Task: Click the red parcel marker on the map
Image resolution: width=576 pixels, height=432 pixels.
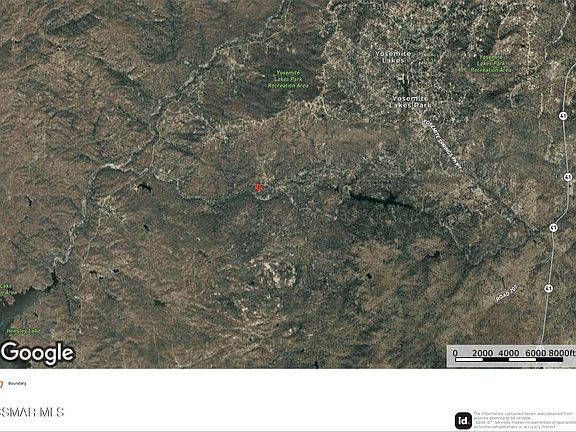Action: (x=258, y=188)
